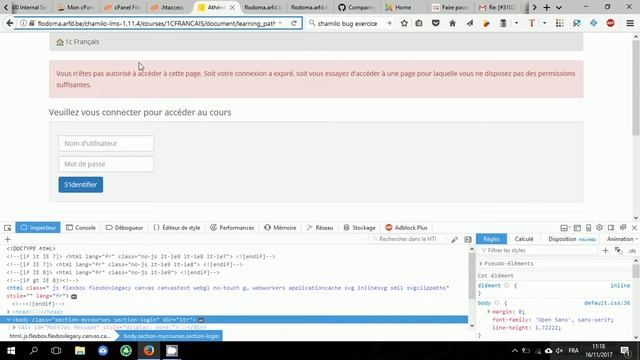The image size is (640, 360).
Task: Expand the head element node
Action: [x=9, y=312]
